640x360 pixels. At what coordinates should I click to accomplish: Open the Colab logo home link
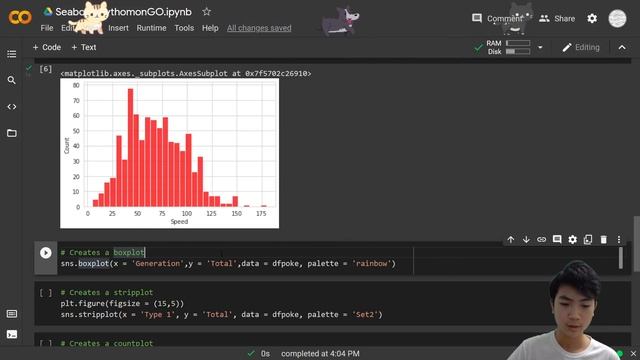[20, 18]
